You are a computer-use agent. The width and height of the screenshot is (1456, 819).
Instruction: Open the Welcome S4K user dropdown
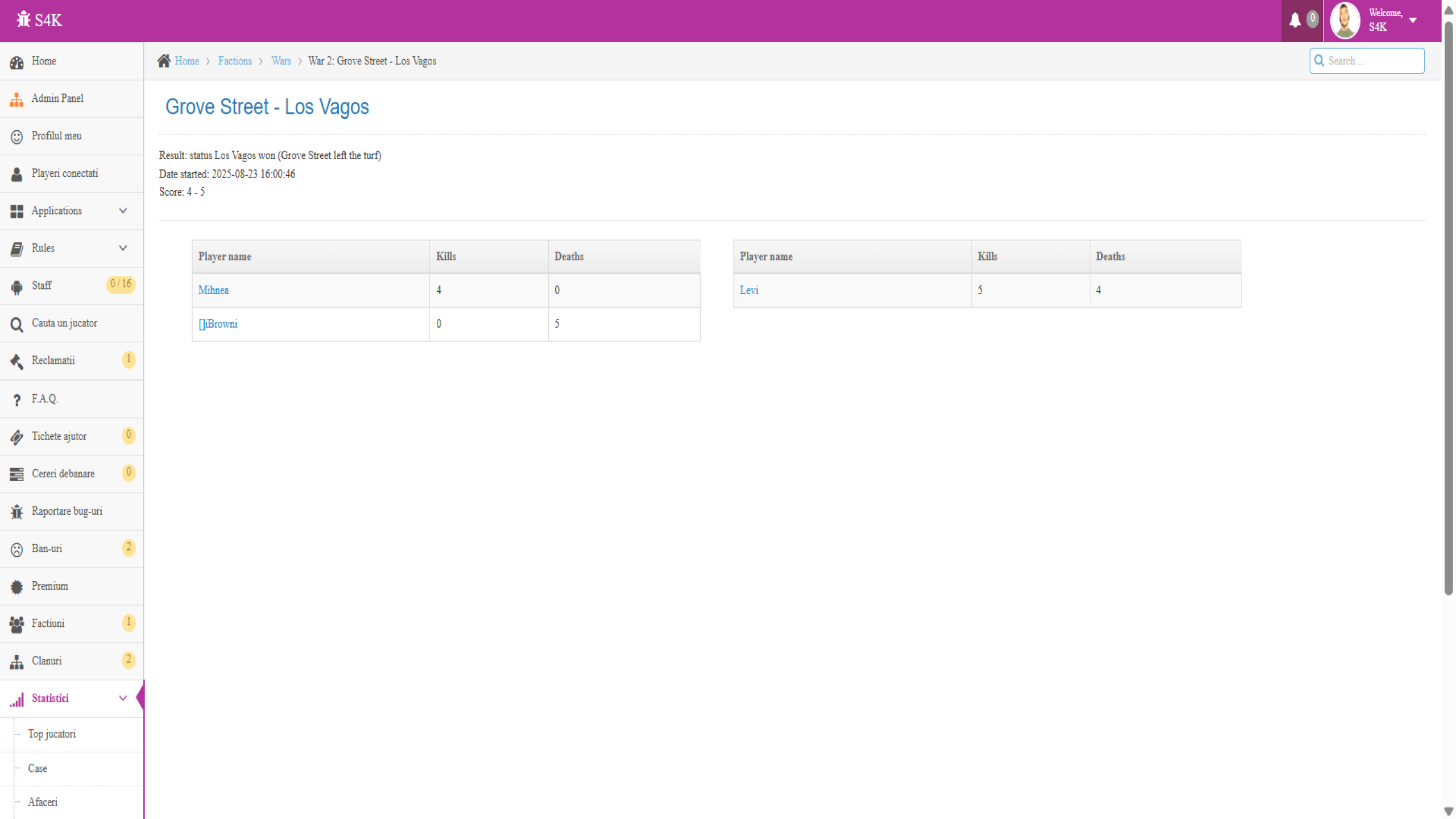coord(1412,20)
